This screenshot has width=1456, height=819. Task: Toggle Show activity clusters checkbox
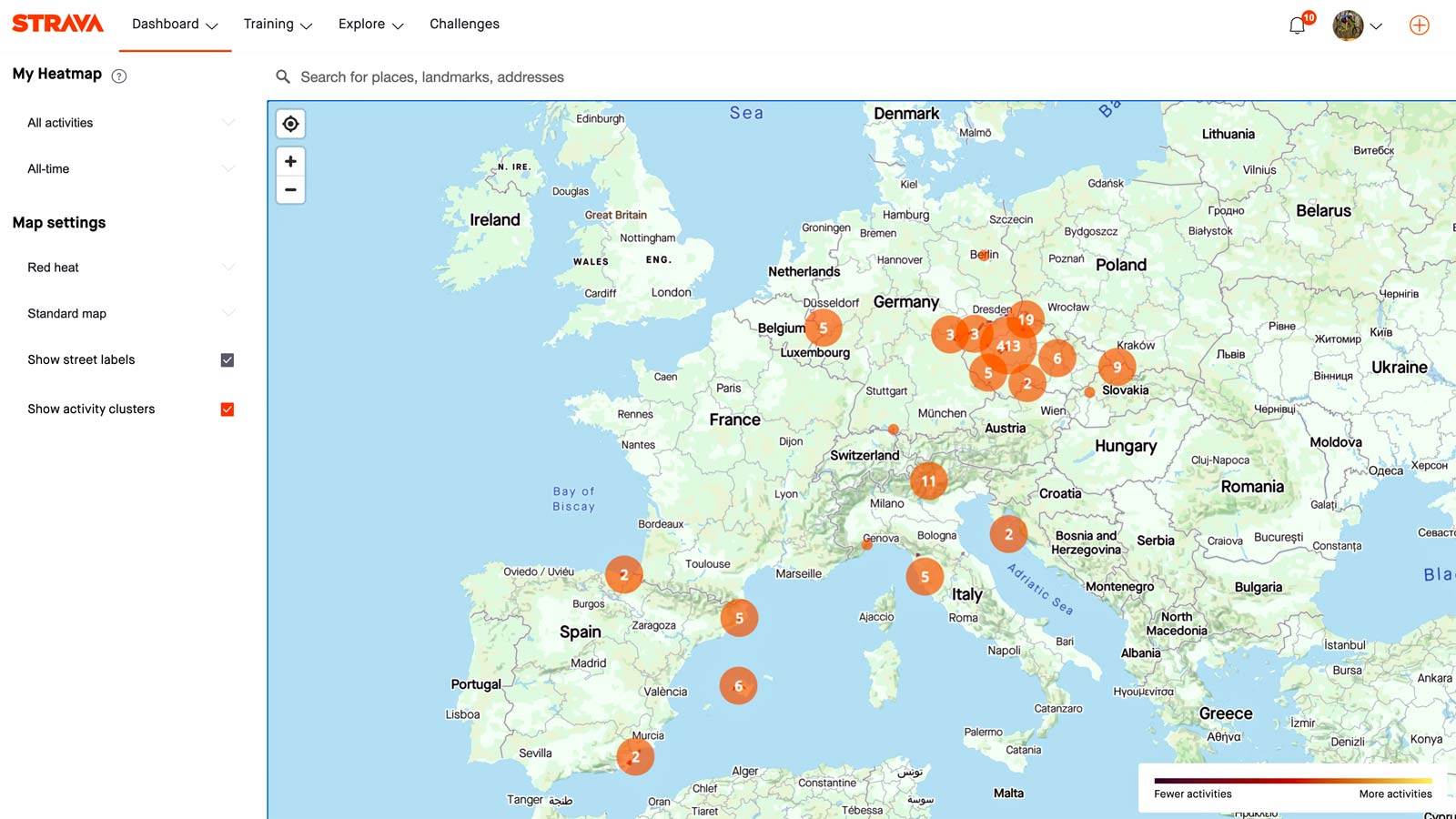(227, 409)
